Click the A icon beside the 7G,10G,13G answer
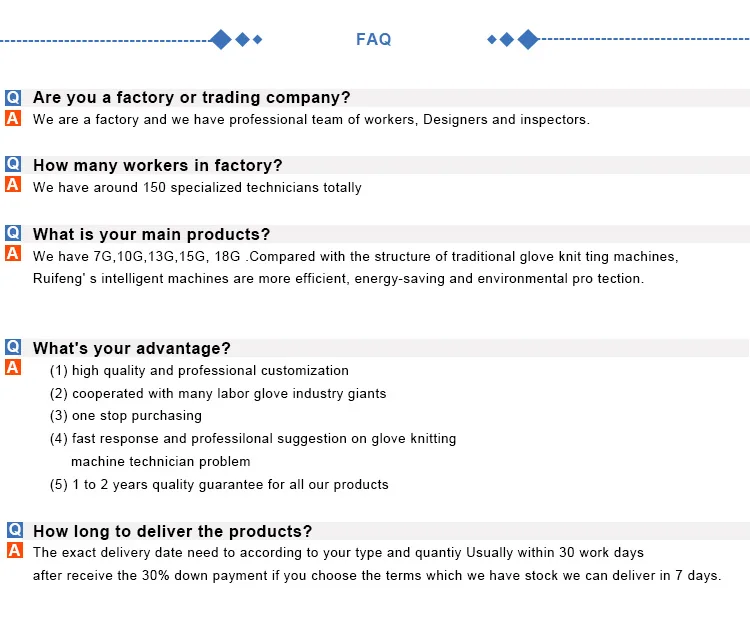This screenshot has height=635, width=750. 13,254
